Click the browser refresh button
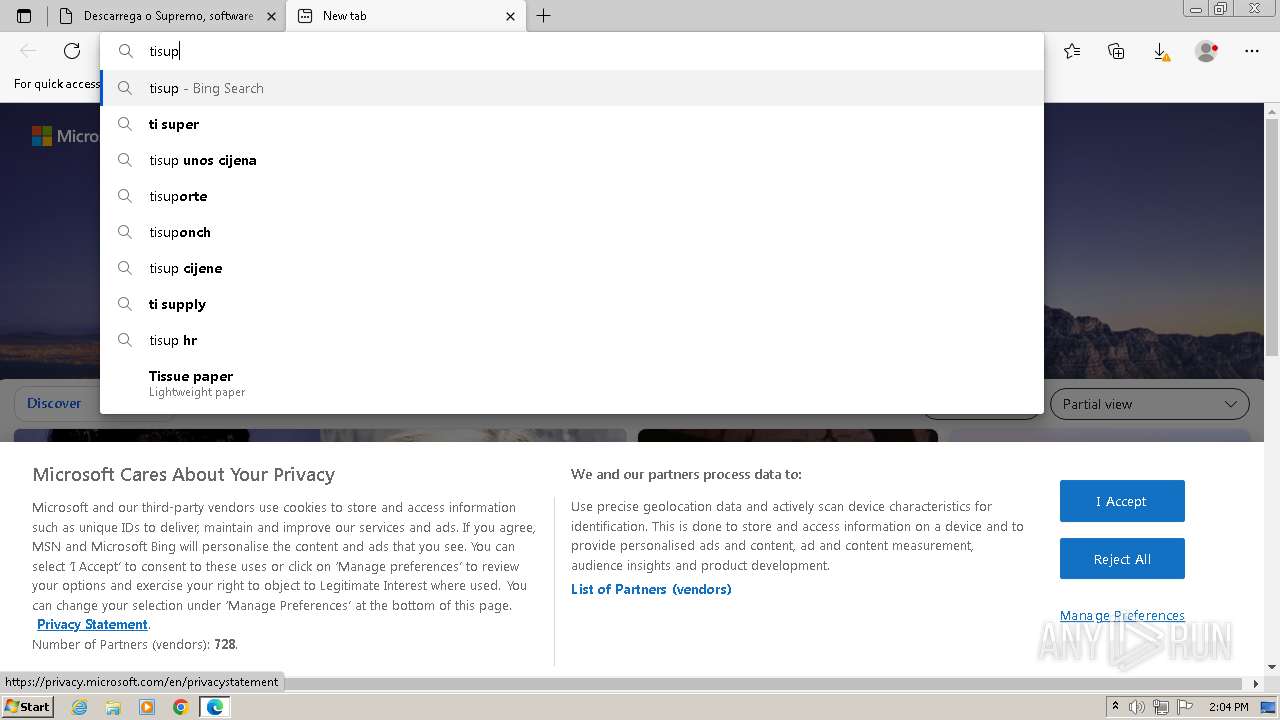 click(72, 51)
